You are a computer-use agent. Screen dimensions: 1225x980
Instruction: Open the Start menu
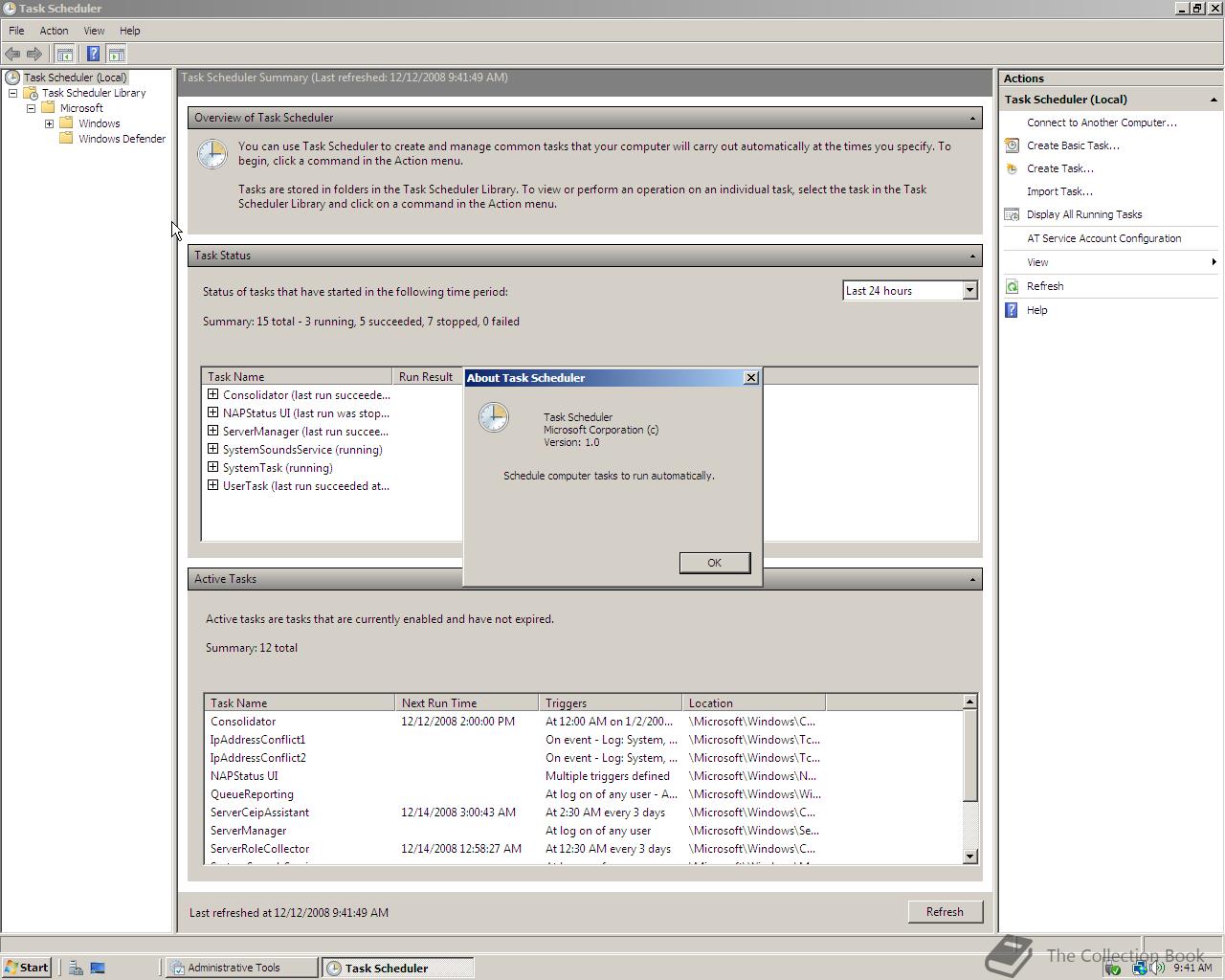point(26,968)
